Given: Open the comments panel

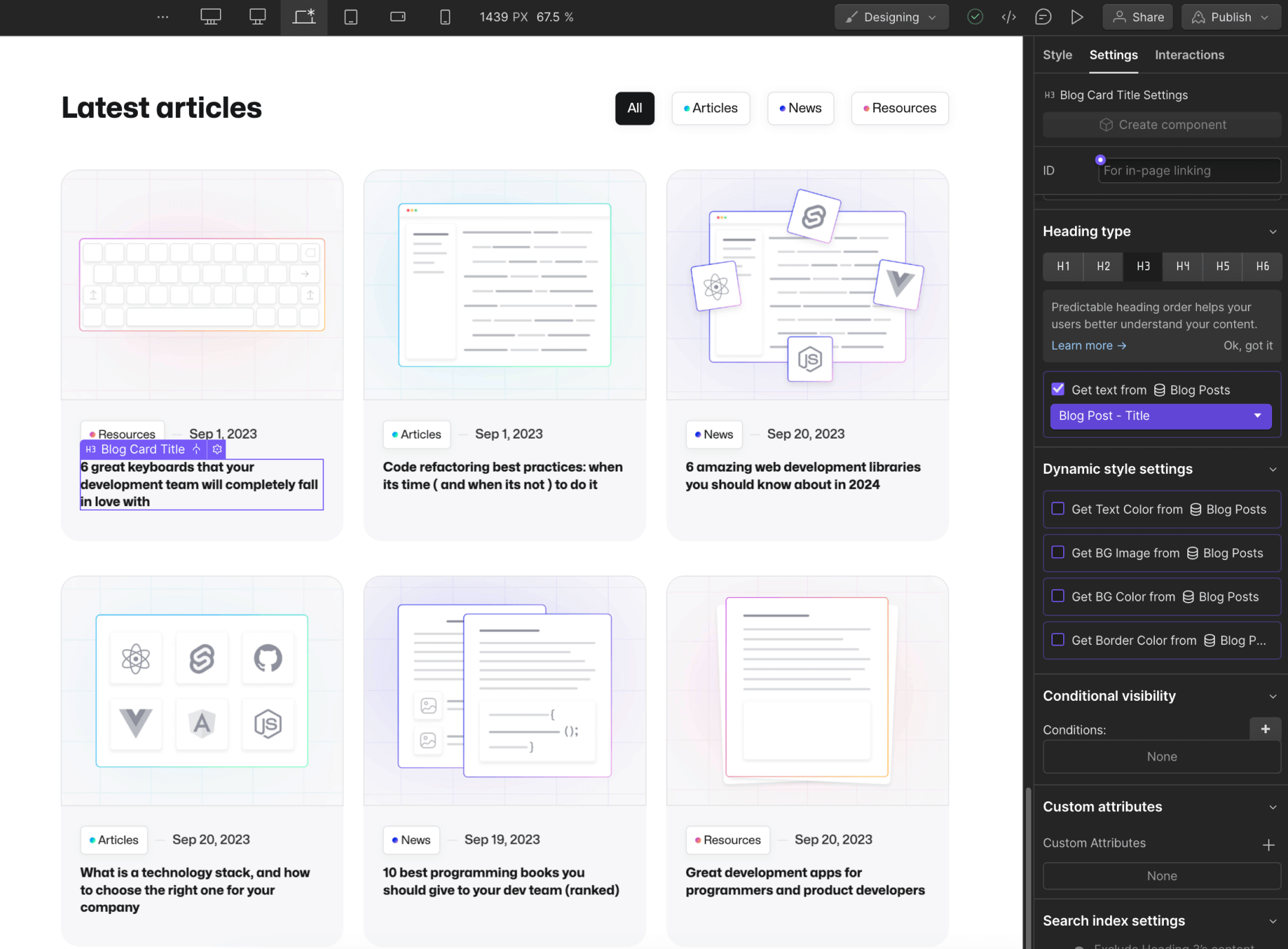Looking at the screenshot, I should pyautogui.click(x=1043, y=17).
